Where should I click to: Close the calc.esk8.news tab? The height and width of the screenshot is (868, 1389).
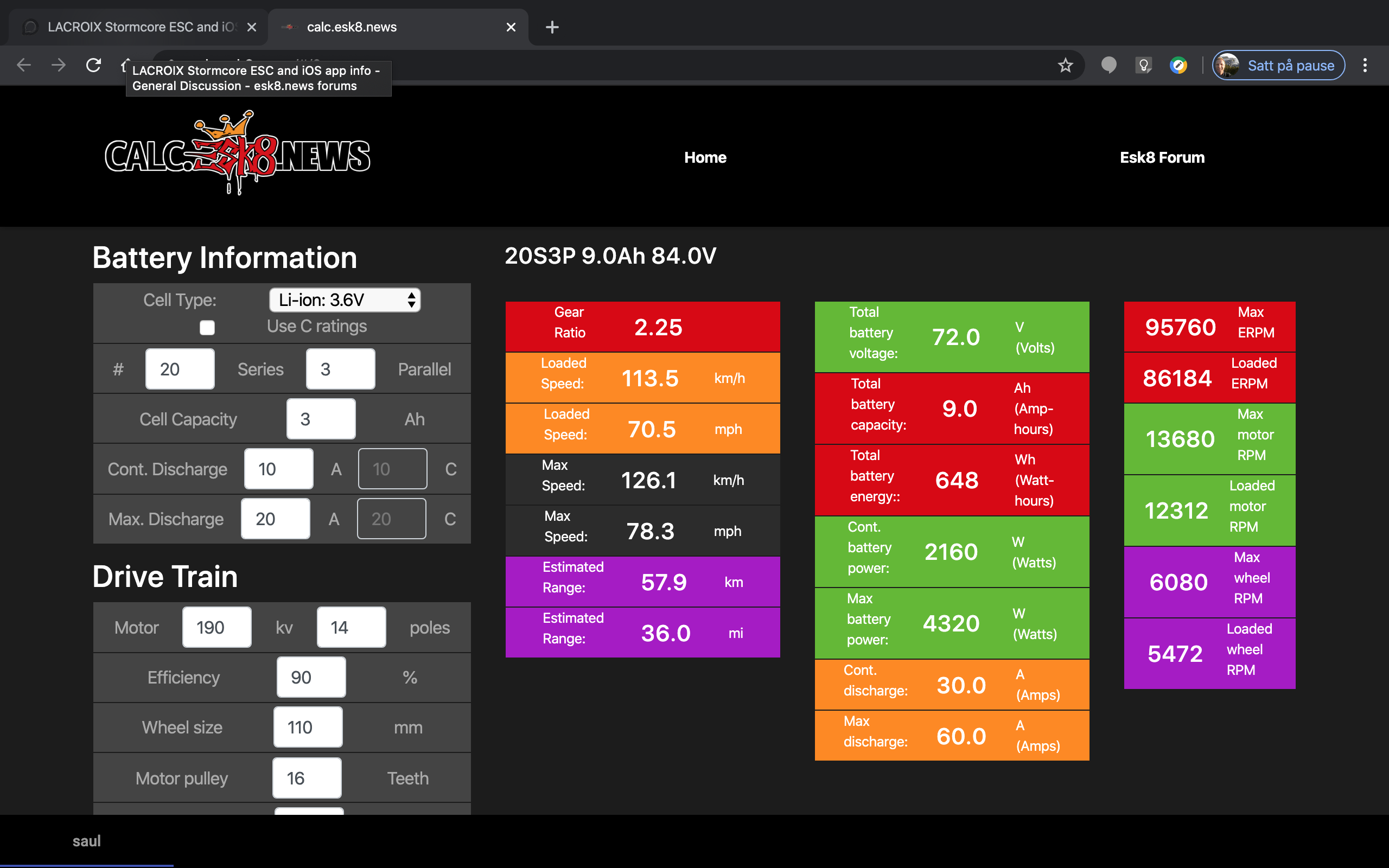(x=510, y=27)
